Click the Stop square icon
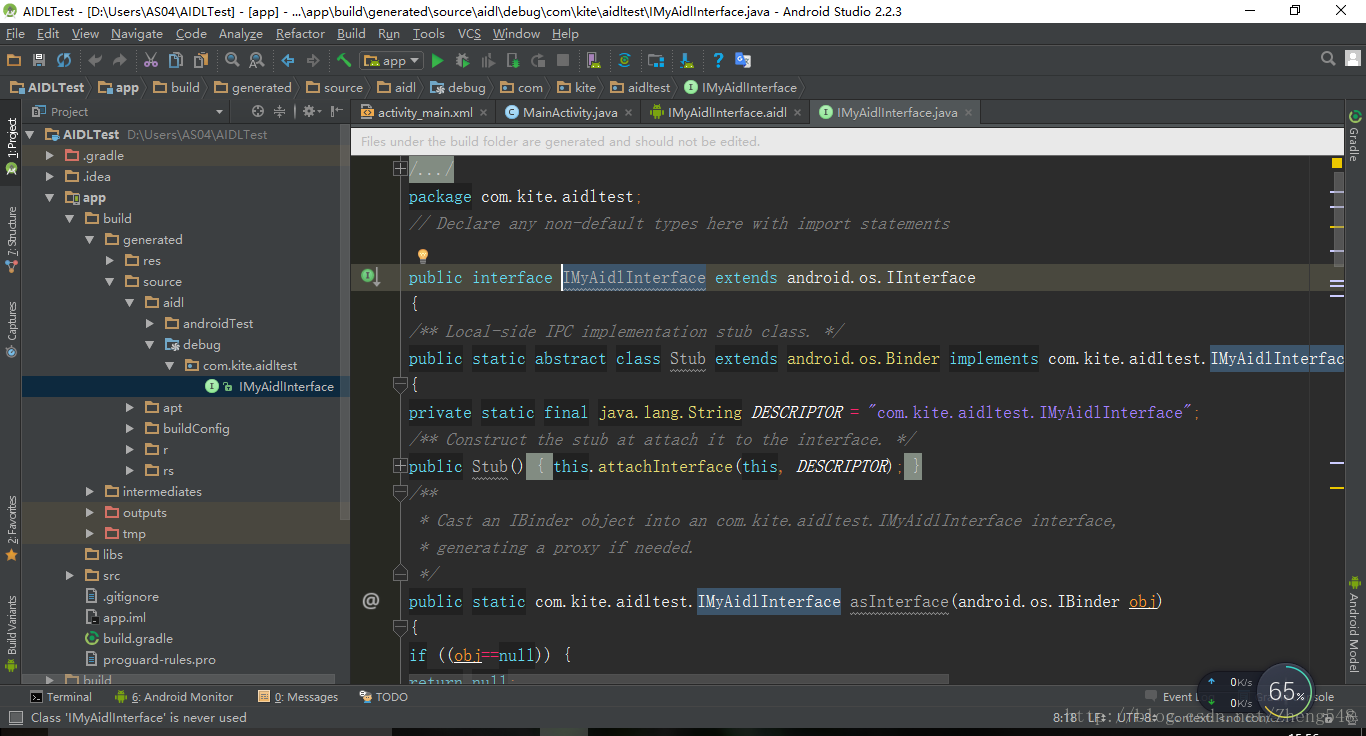 (x=564, y=61)
